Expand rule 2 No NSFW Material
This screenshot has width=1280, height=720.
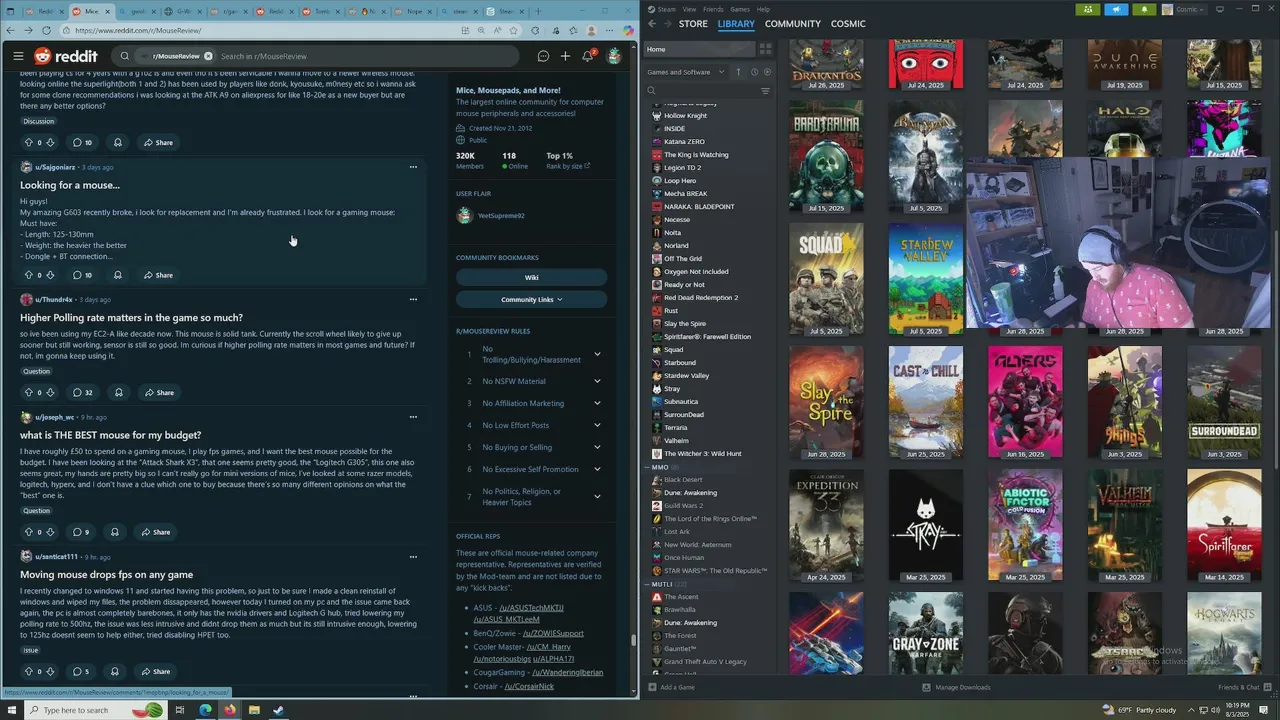click(x=597, y=381)
